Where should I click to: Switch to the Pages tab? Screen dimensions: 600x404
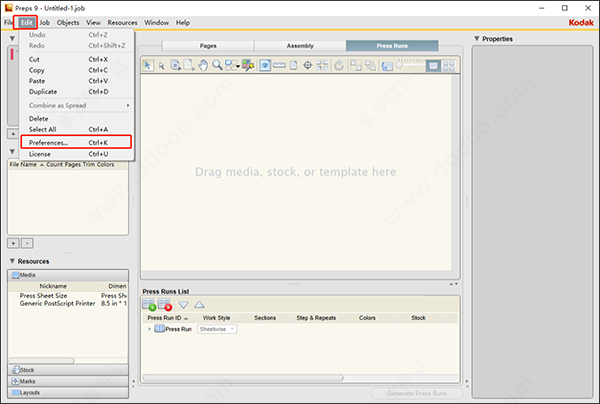pos(208,46)
